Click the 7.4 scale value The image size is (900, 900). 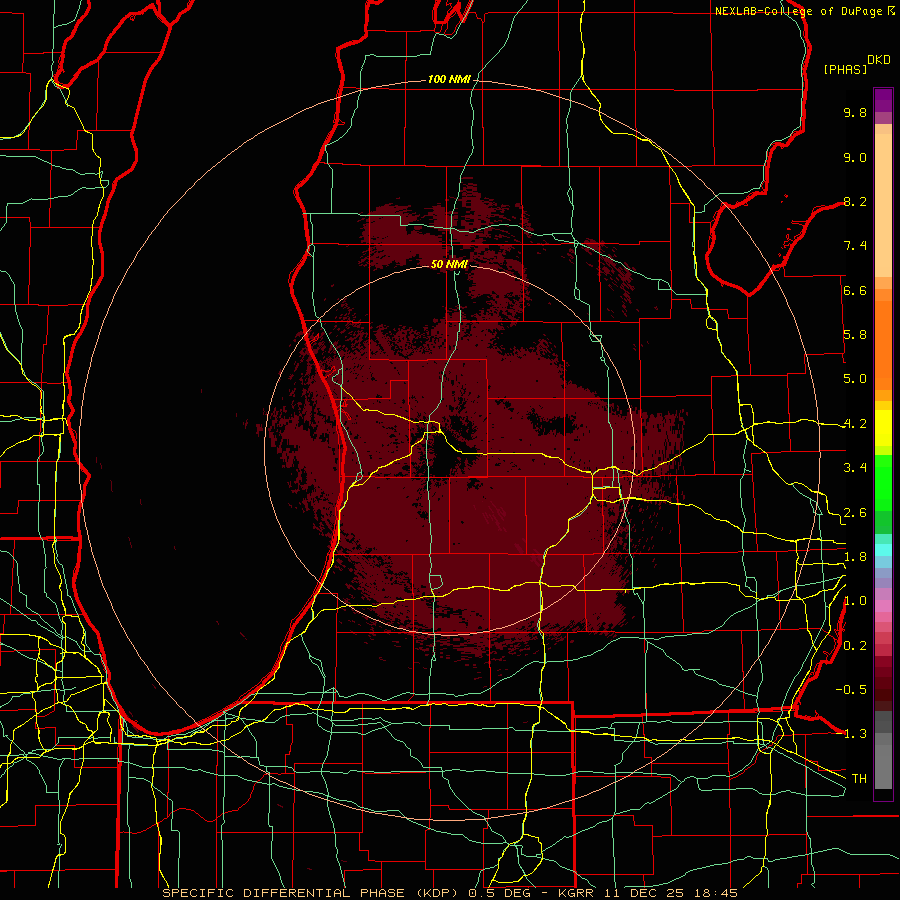pos(855,246)
